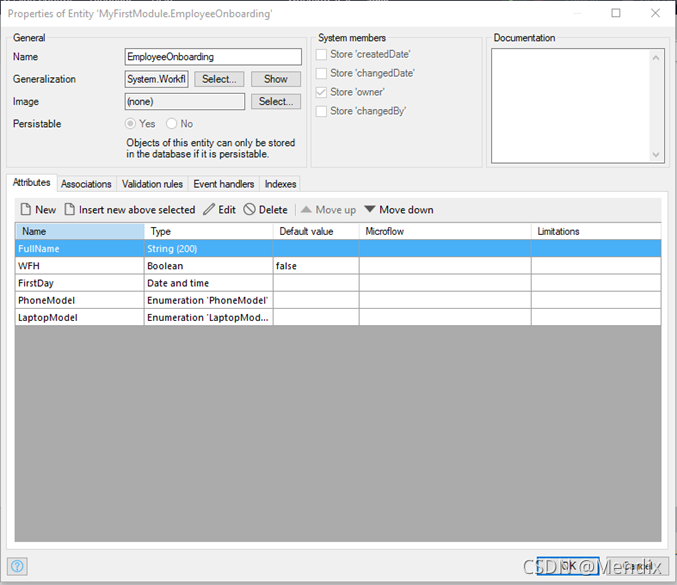Image resolution: width=677 pixels, height=585 pixels.
Task: Toggle Store 'owner' checkbox
Action: point(321,92)
